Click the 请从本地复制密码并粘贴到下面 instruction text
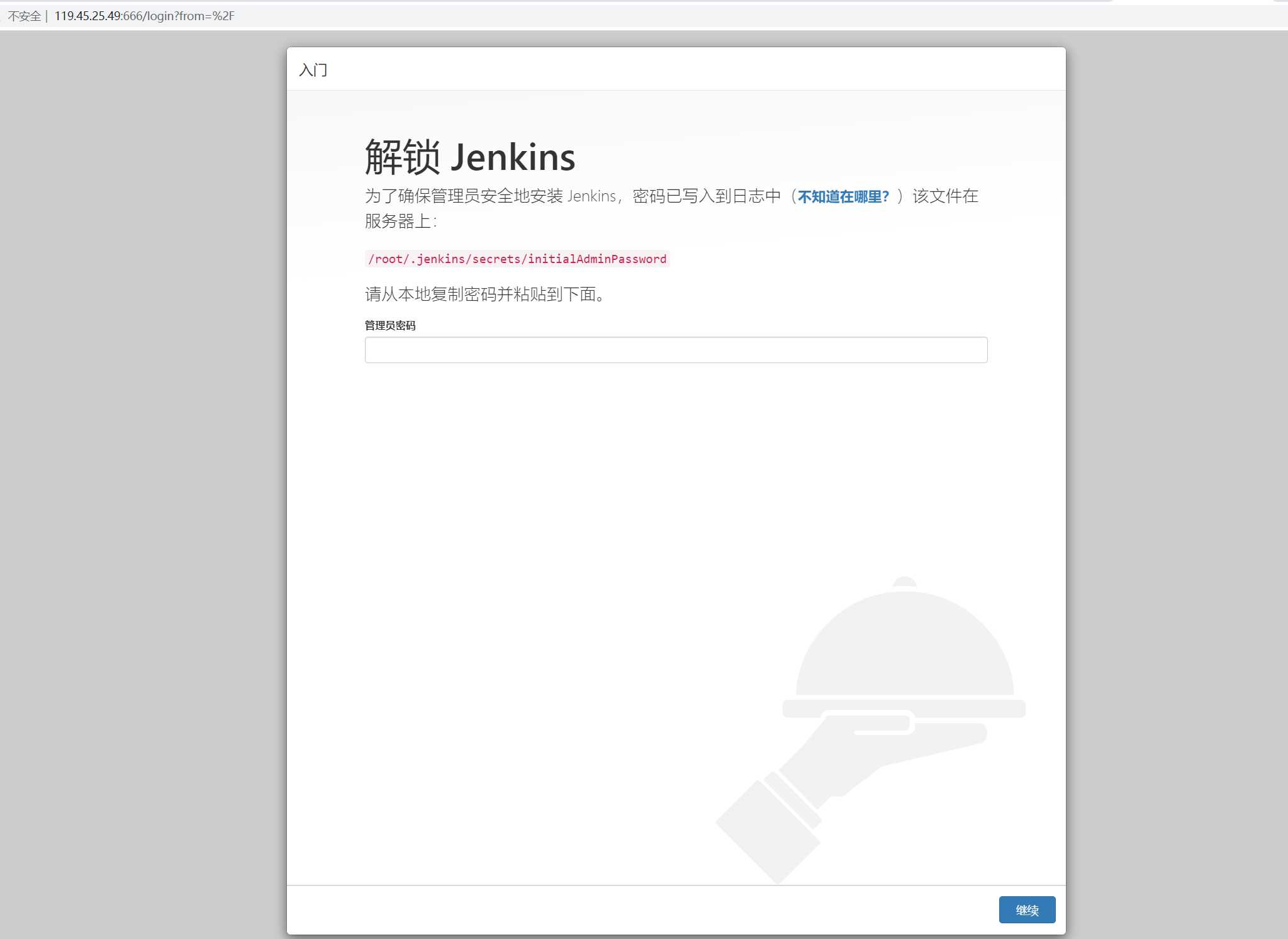The height and width of the screenshot is (939, 1288). coord(485,294)
